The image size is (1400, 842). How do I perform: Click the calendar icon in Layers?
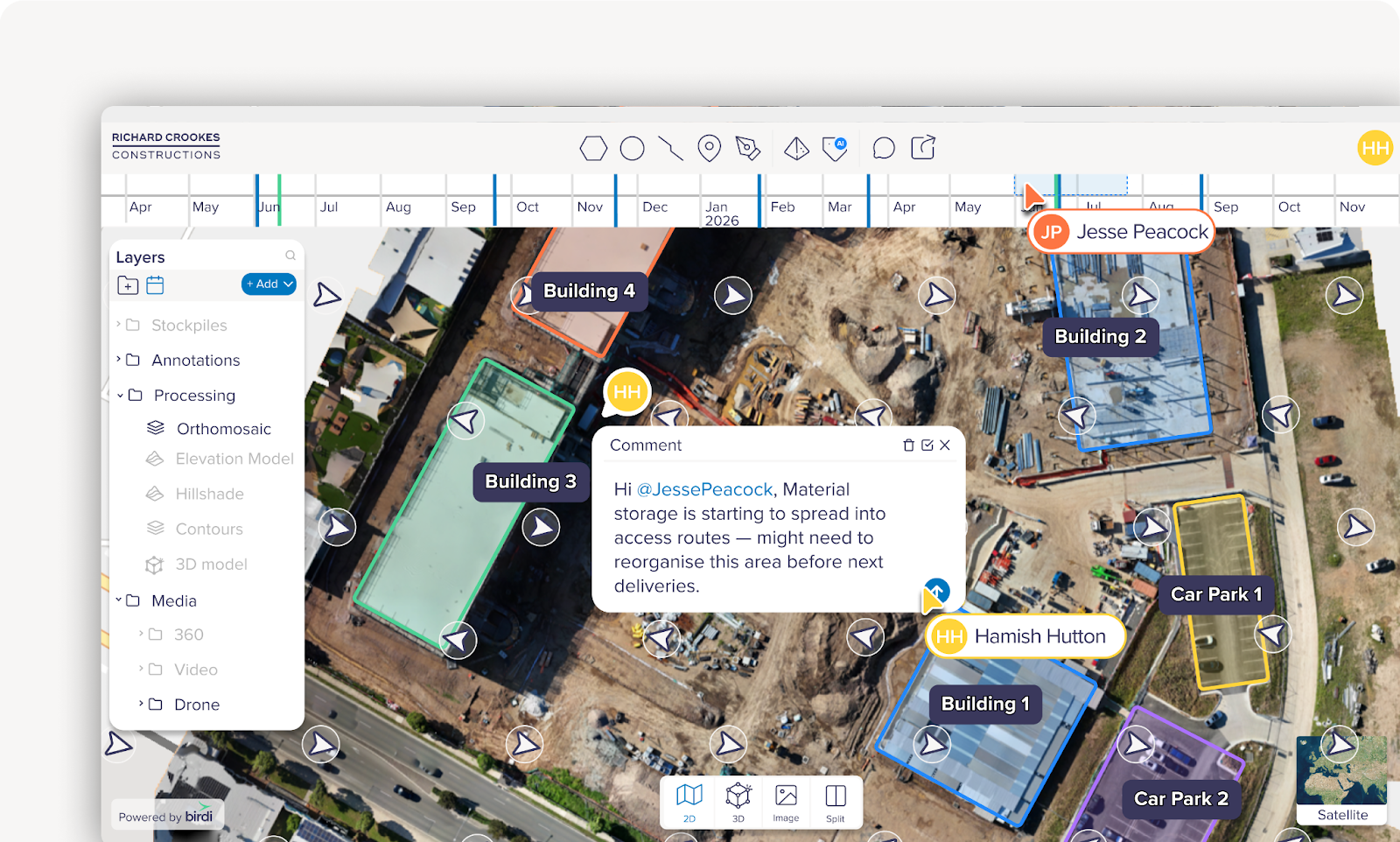(155, 284)
